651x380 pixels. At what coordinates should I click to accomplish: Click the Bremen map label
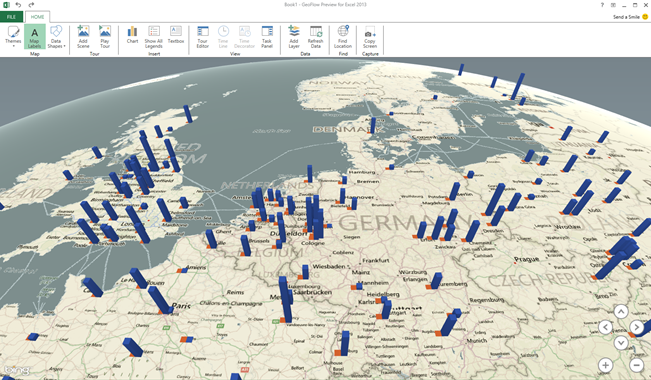tap(368, 181)
